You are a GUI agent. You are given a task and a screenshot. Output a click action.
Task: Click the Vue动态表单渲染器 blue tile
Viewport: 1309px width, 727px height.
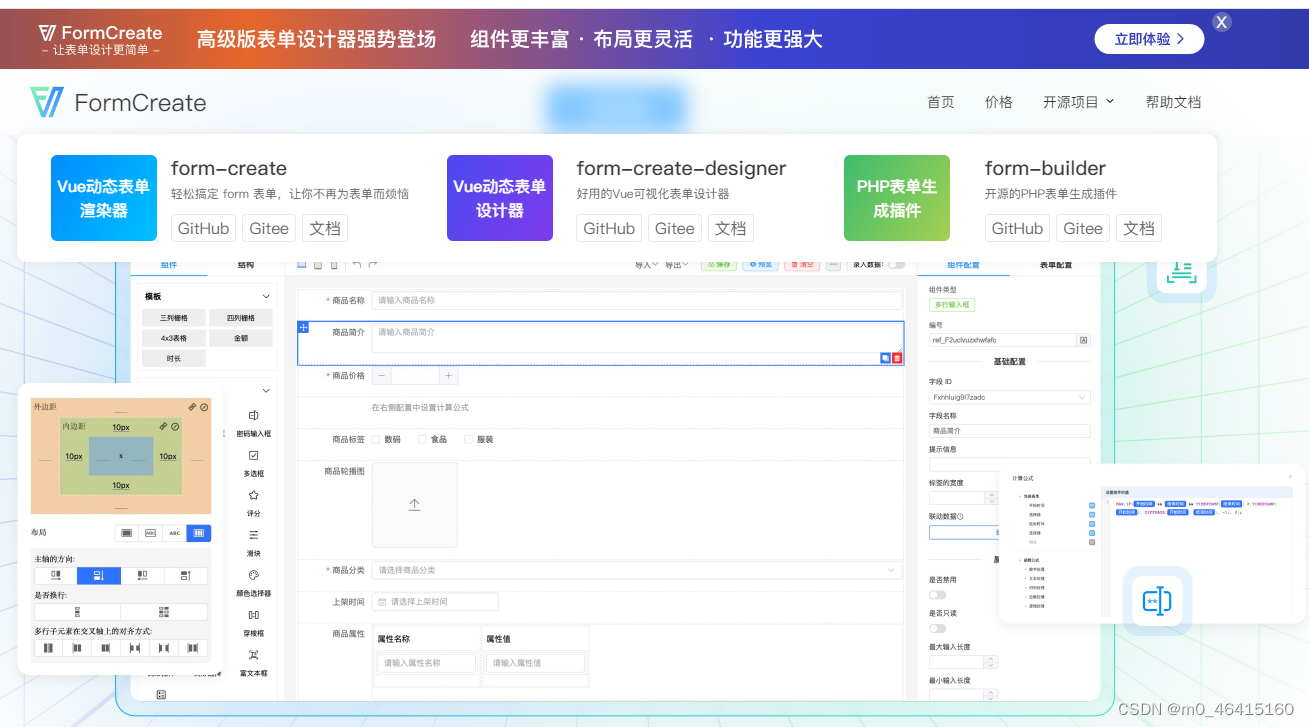click(x=104, y=198)
